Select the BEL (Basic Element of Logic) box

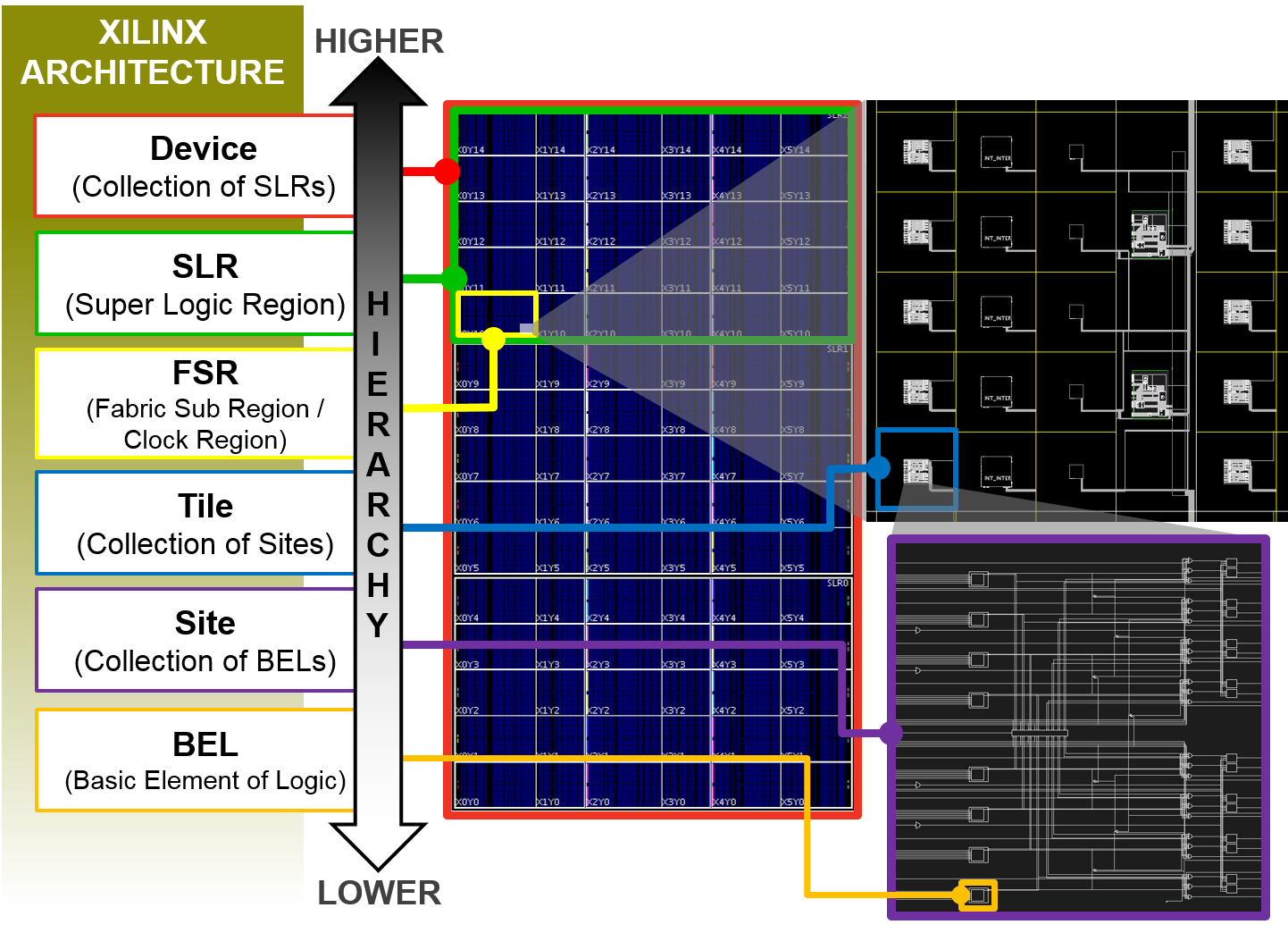(193, 760)
